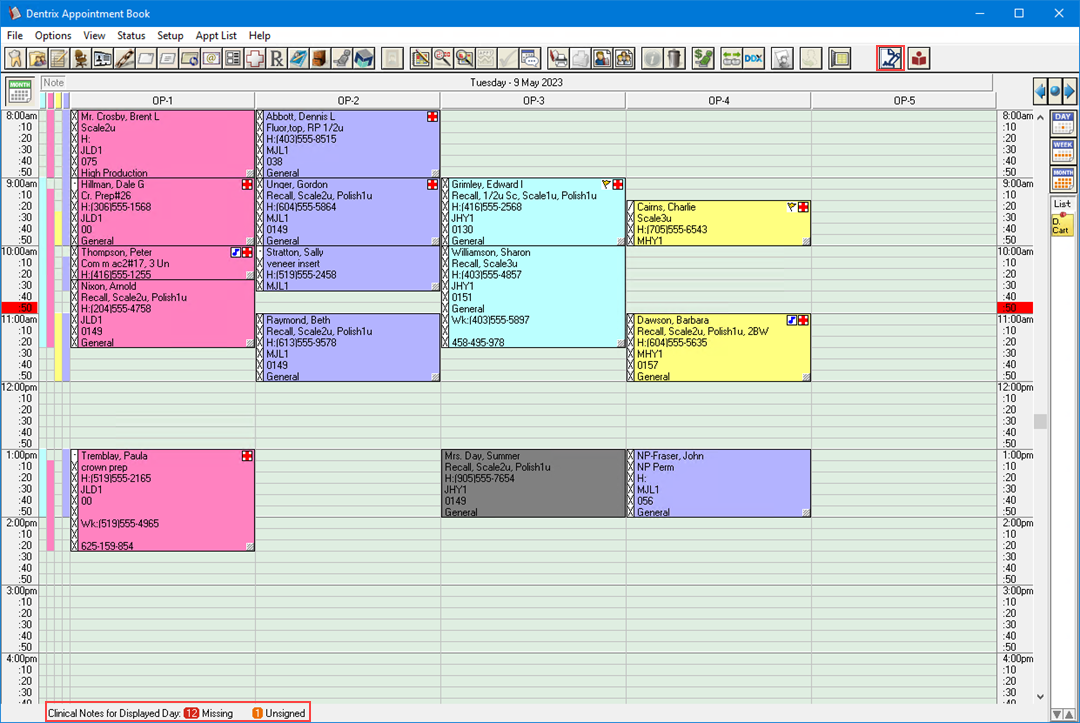The height and width of the screenshot is (723, 1080).
Task: Open the month calendar in top-left corner
Action: 19,90
